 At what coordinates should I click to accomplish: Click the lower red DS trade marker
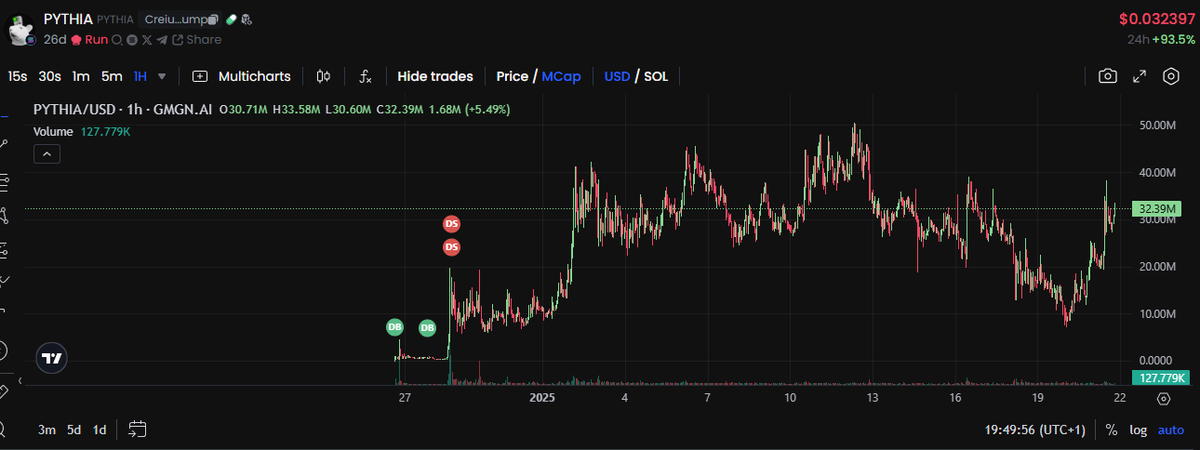(x=452, y=247)
